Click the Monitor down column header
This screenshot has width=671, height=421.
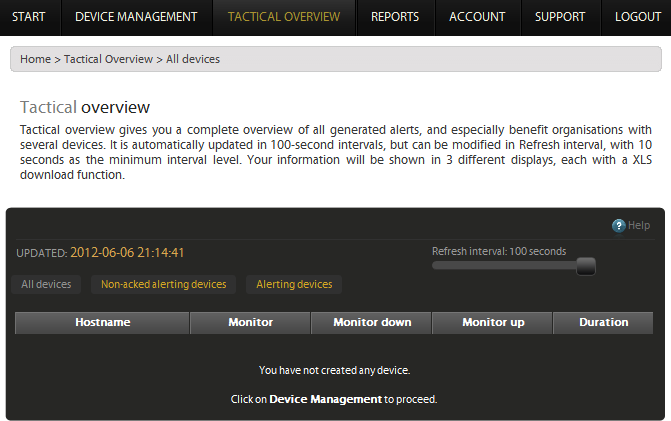tap(371, 323)
